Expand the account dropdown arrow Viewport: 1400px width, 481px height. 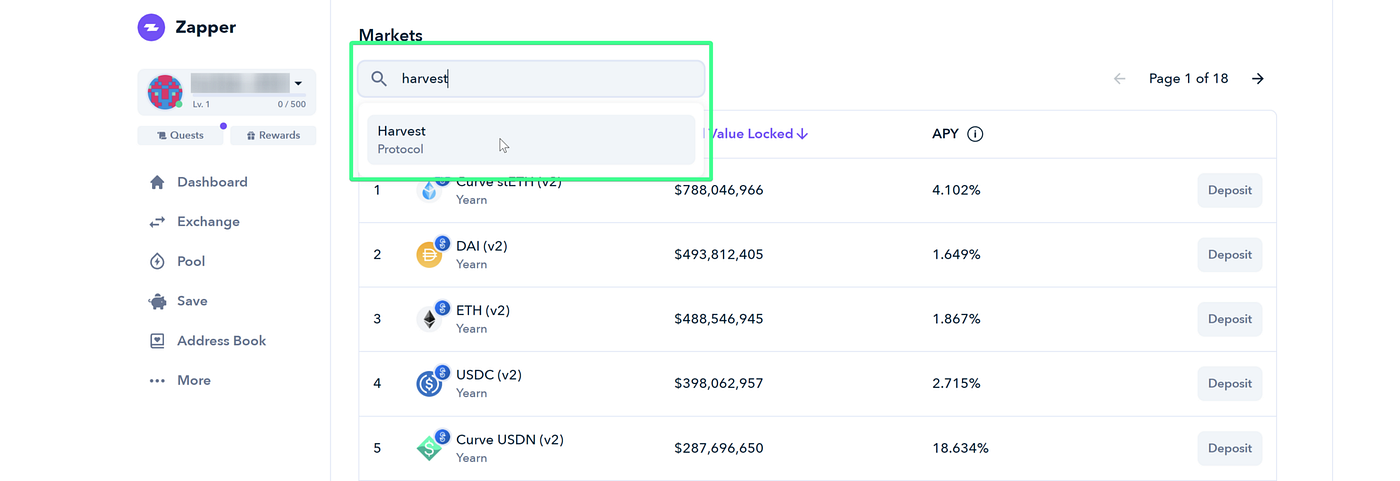point(298,84)
